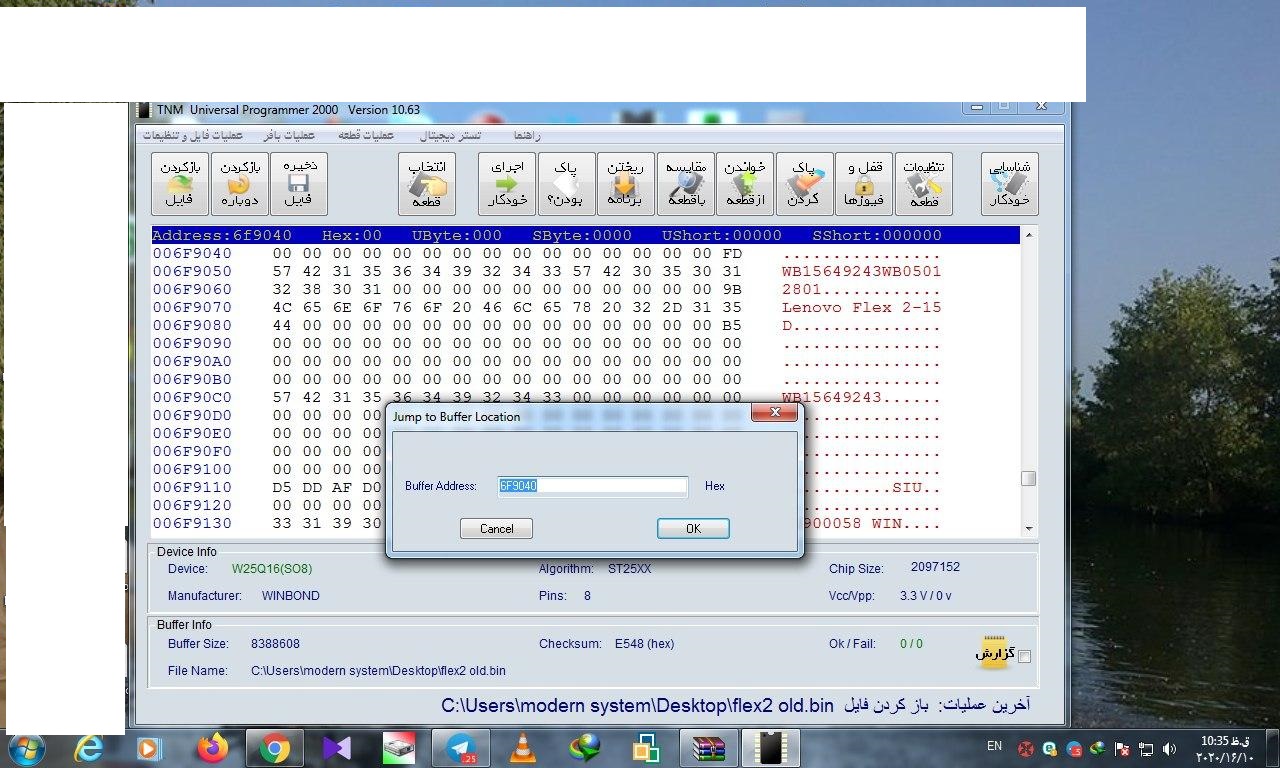Click the yellow report (گزارش) notepad icon

pos(993,651)
